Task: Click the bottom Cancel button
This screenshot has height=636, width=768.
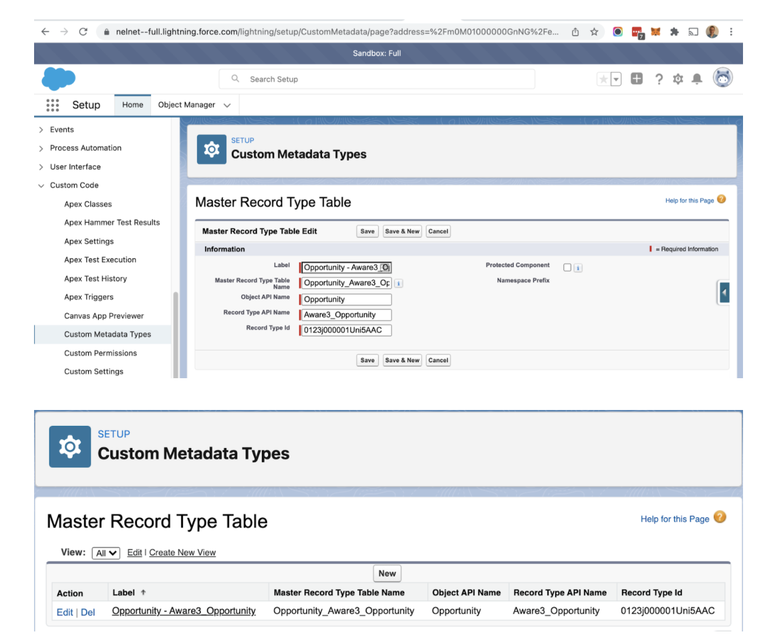Action: pos(438,360)
